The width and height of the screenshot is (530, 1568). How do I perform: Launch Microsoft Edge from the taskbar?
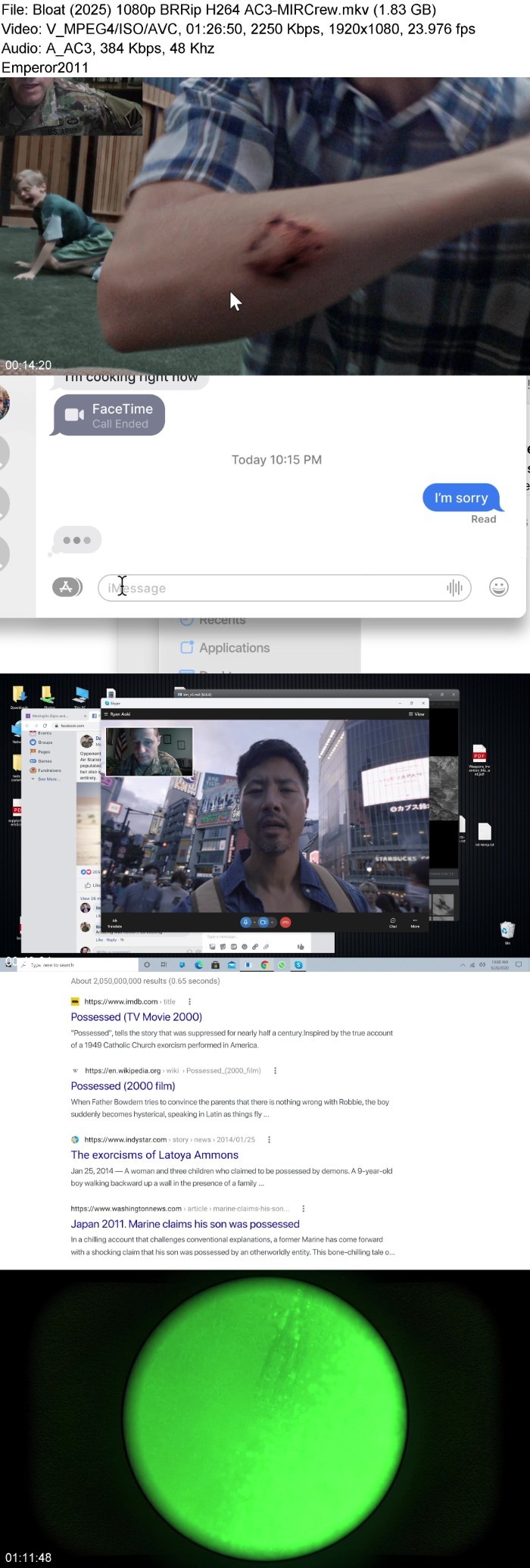pyautogui.click(x=198, y=965)
